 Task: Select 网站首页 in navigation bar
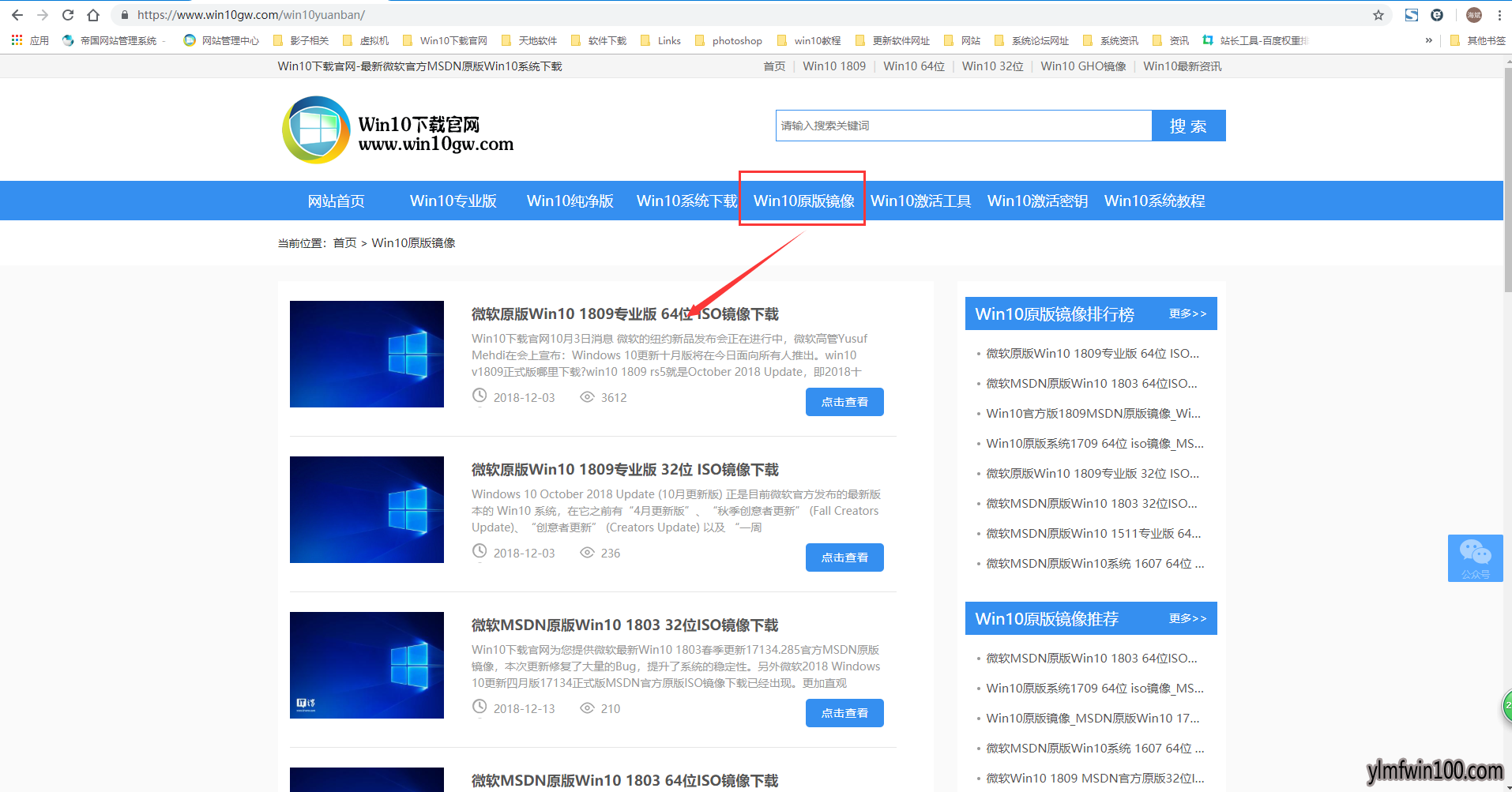[x=337, y=201]
